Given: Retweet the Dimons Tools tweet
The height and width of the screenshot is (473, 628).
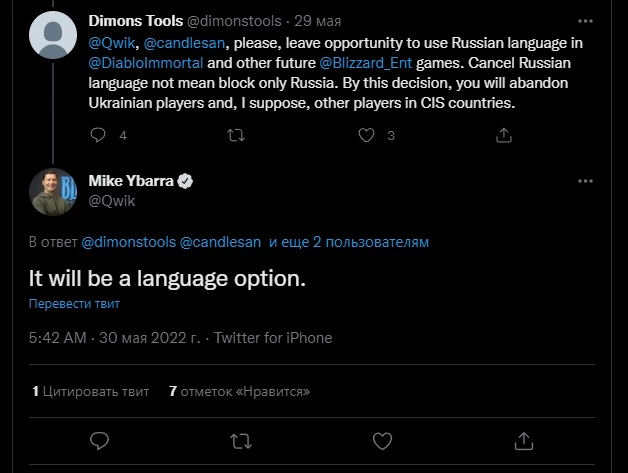Looking at the screenshot, I should (x=236, y=135).
